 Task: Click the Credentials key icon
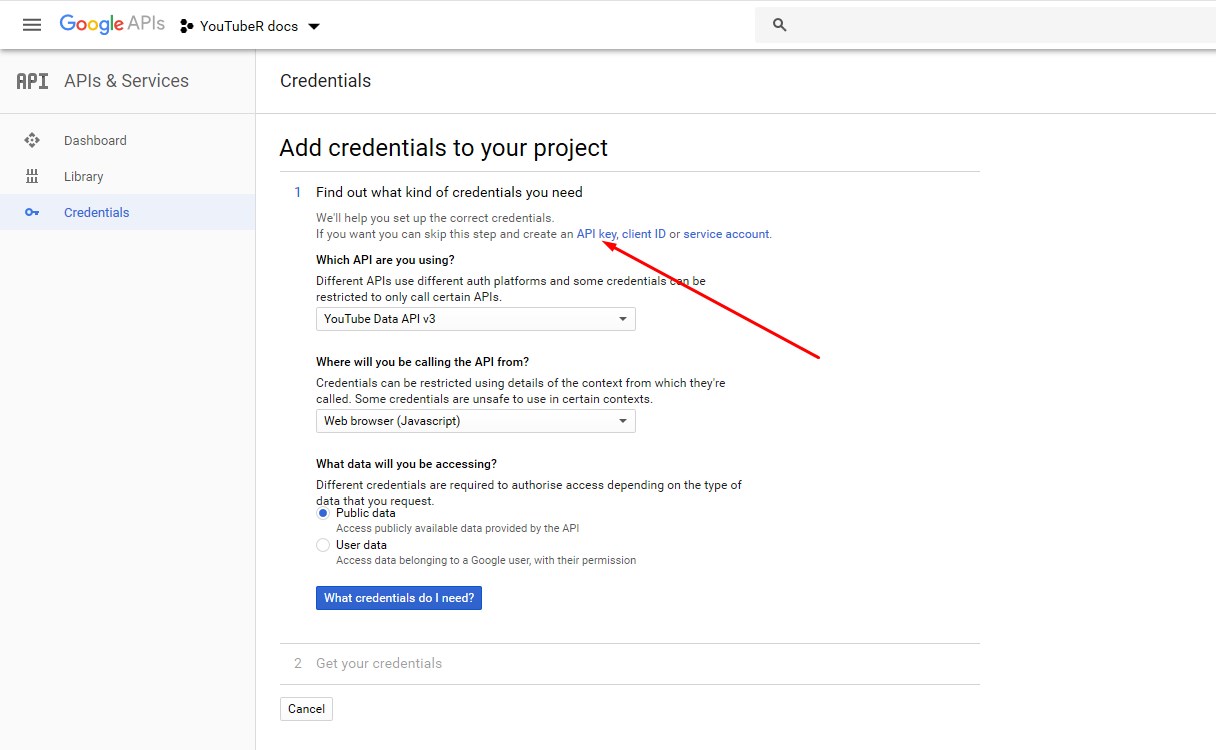point(32,213)
